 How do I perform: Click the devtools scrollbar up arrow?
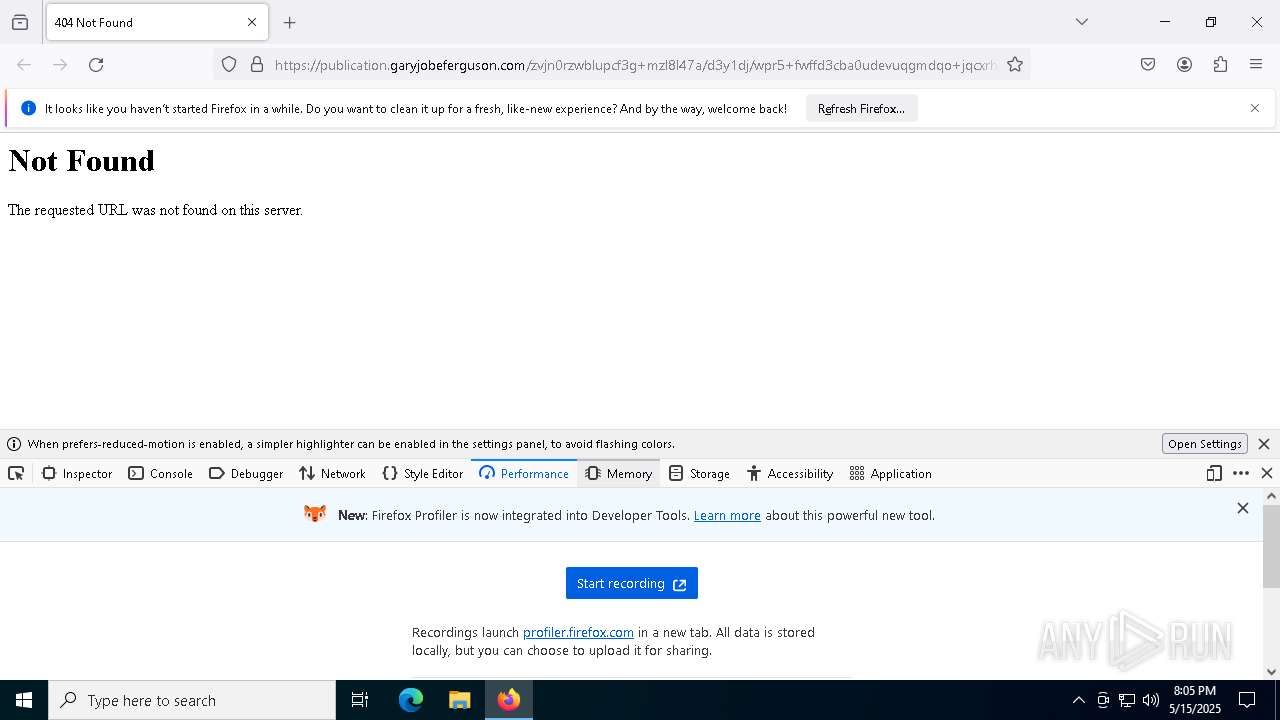coord(1271,496)
